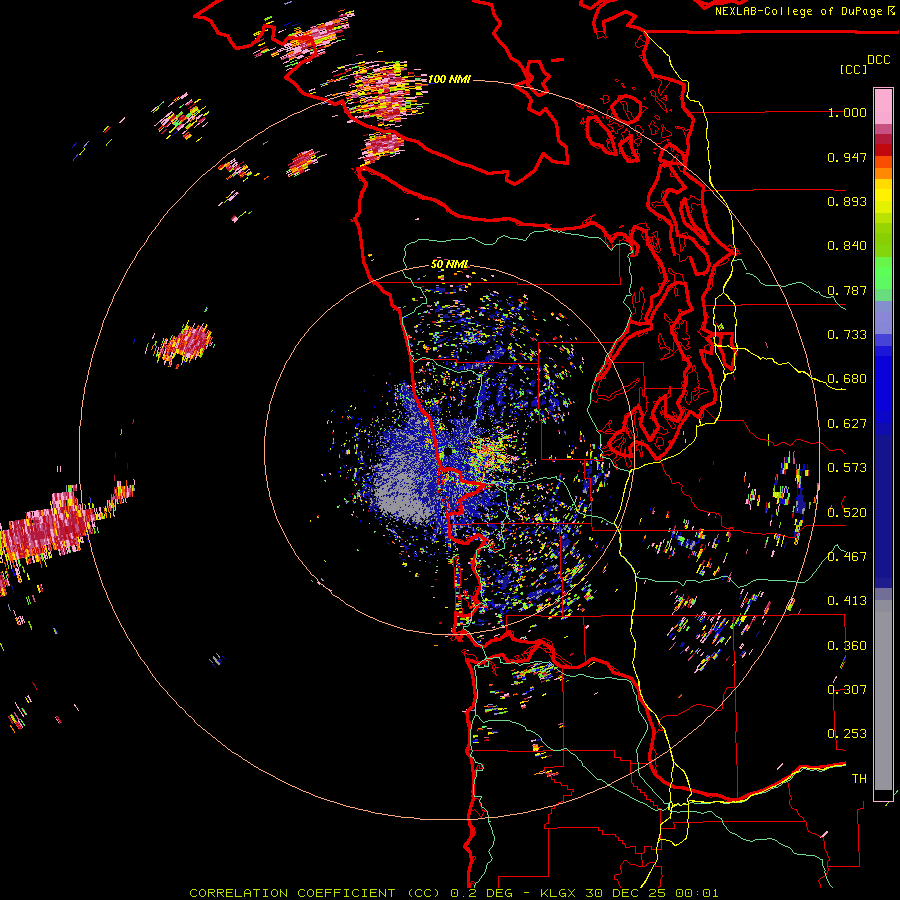Select the 0.467 legend value
Screen dimensions: 900x900
(x=847, y=556)
